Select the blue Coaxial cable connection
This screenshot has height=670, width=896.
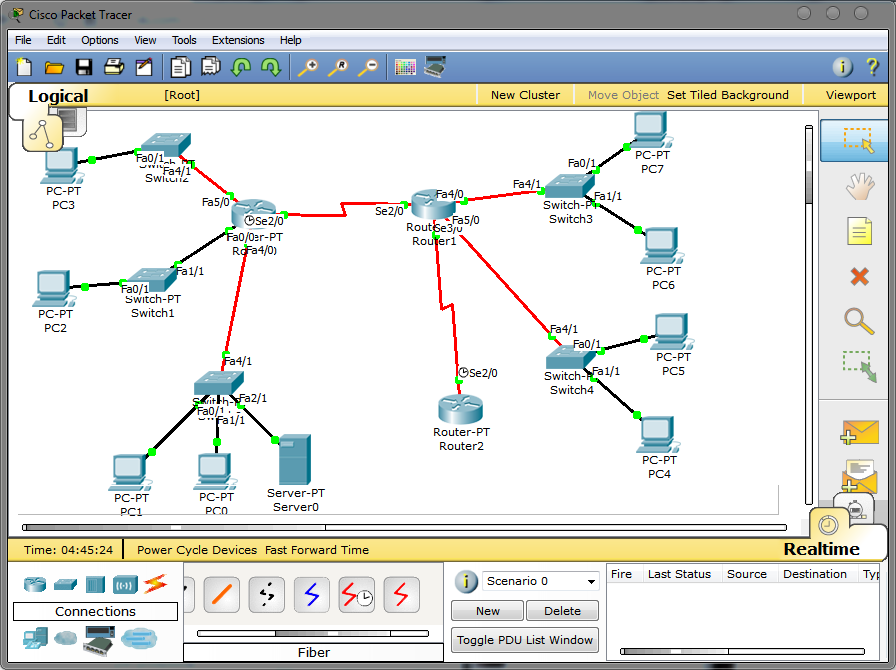point(312,595)
